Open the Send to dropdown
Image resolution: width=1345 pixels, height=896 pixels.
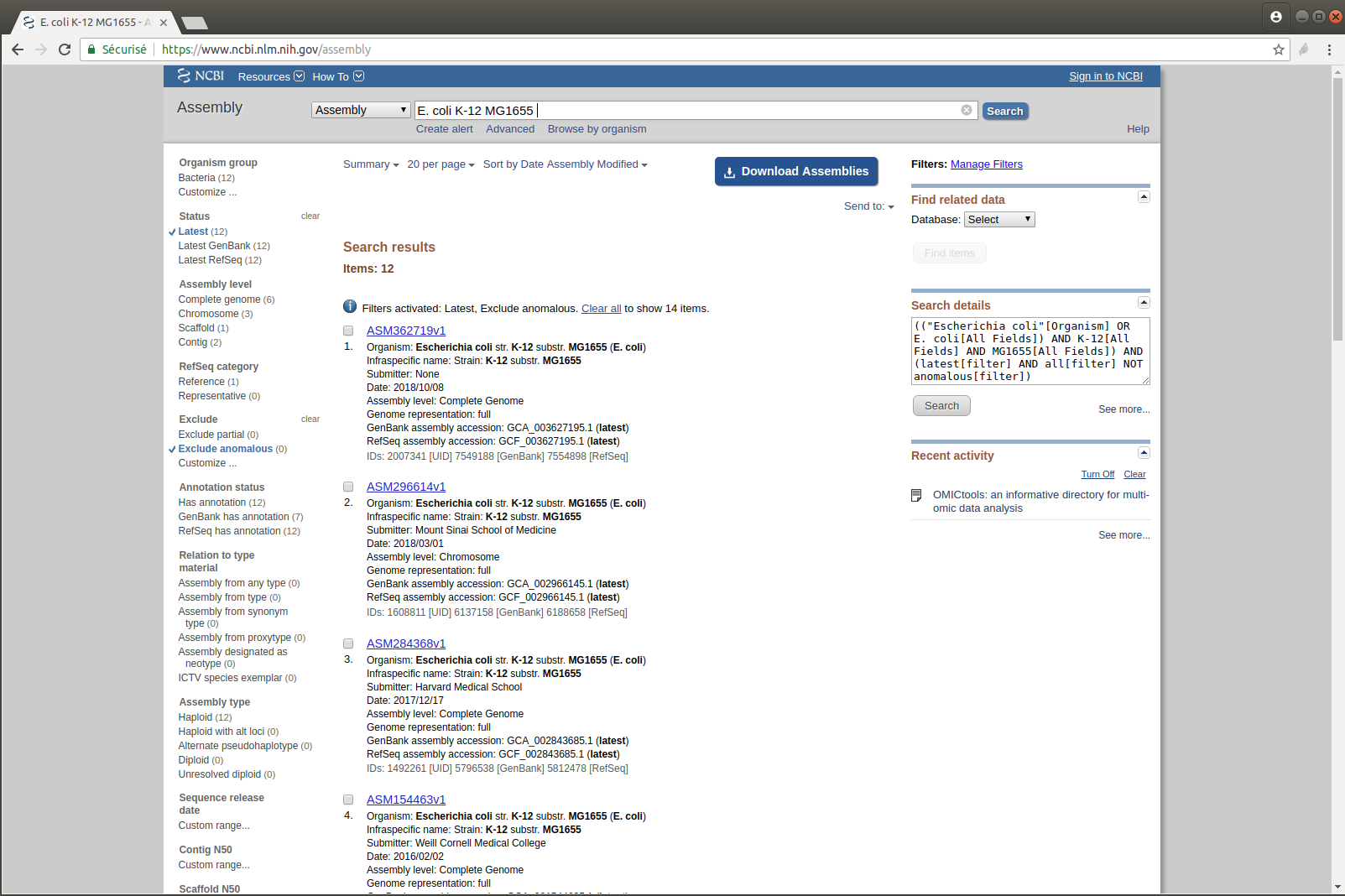point(869,206)
